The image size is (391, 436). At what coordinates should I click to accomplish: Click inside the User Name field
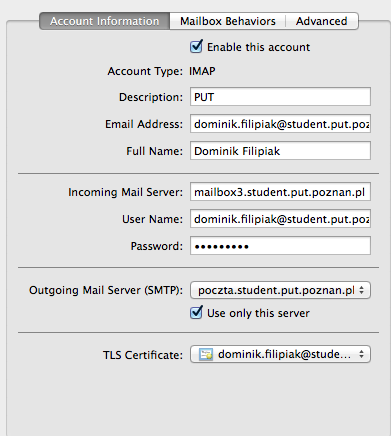280,219
